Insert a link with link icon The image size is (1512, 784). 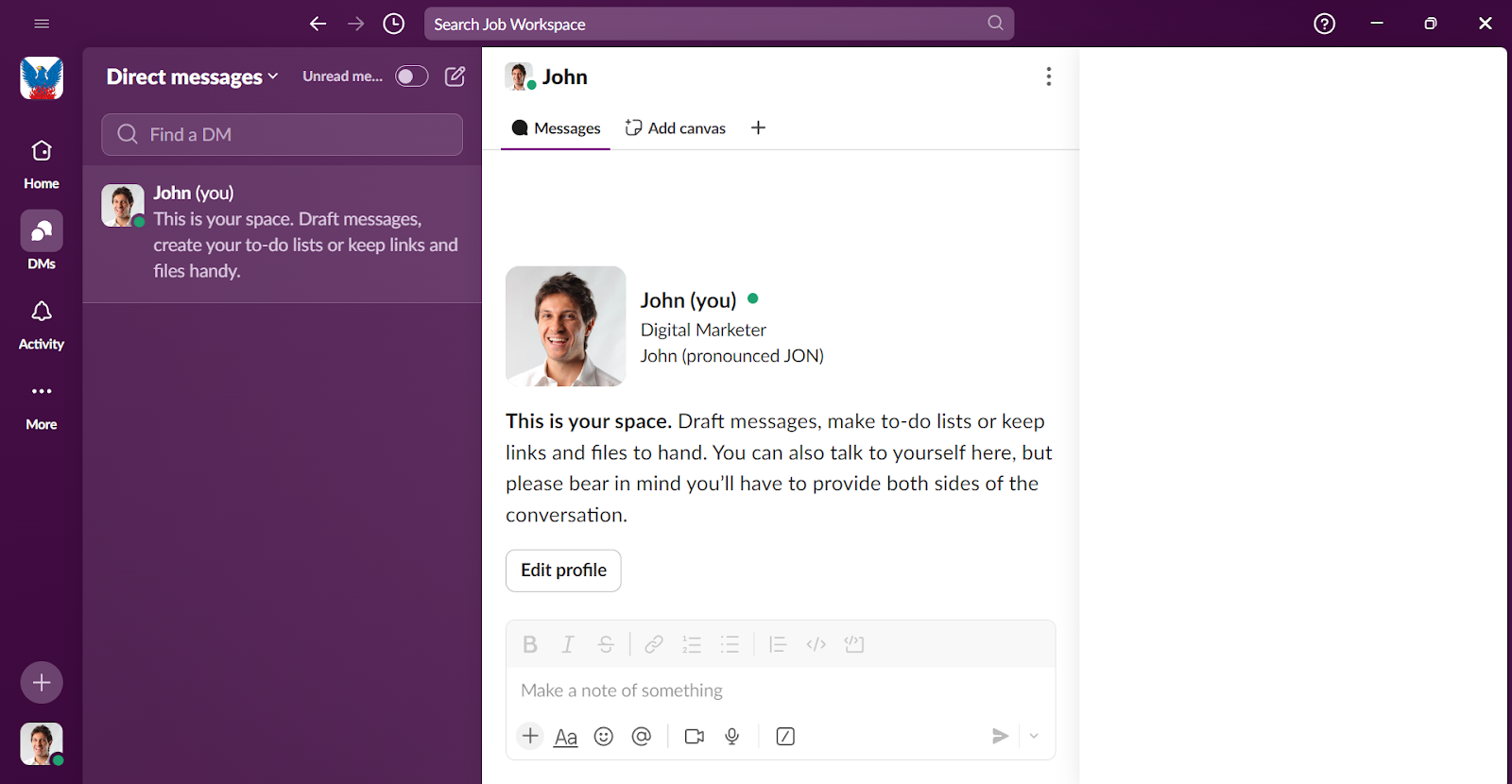pyautogui.click(x=653, y=644)
